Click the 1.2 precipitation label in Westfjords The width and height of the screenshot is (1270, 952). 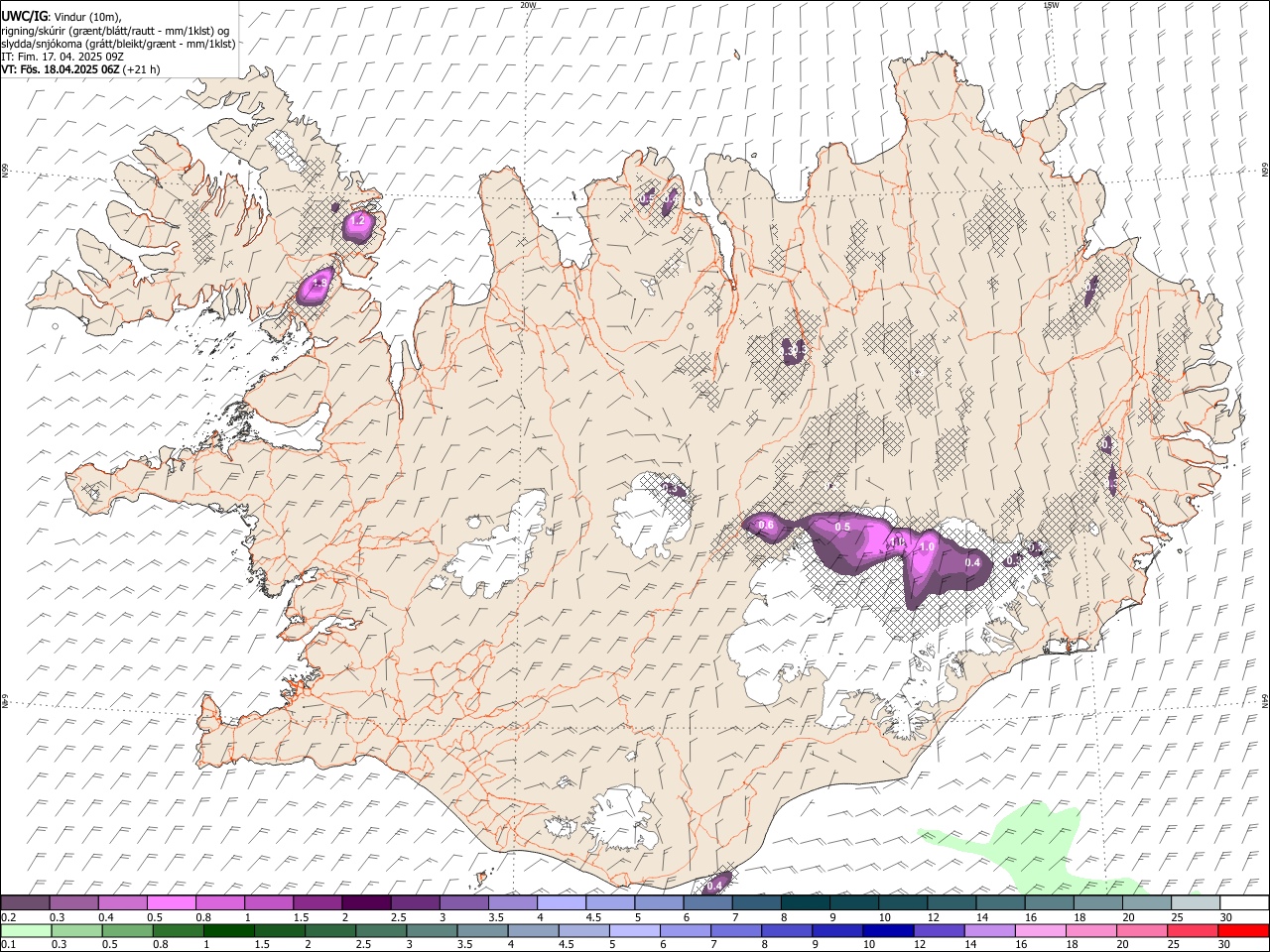tap(359, 221)
